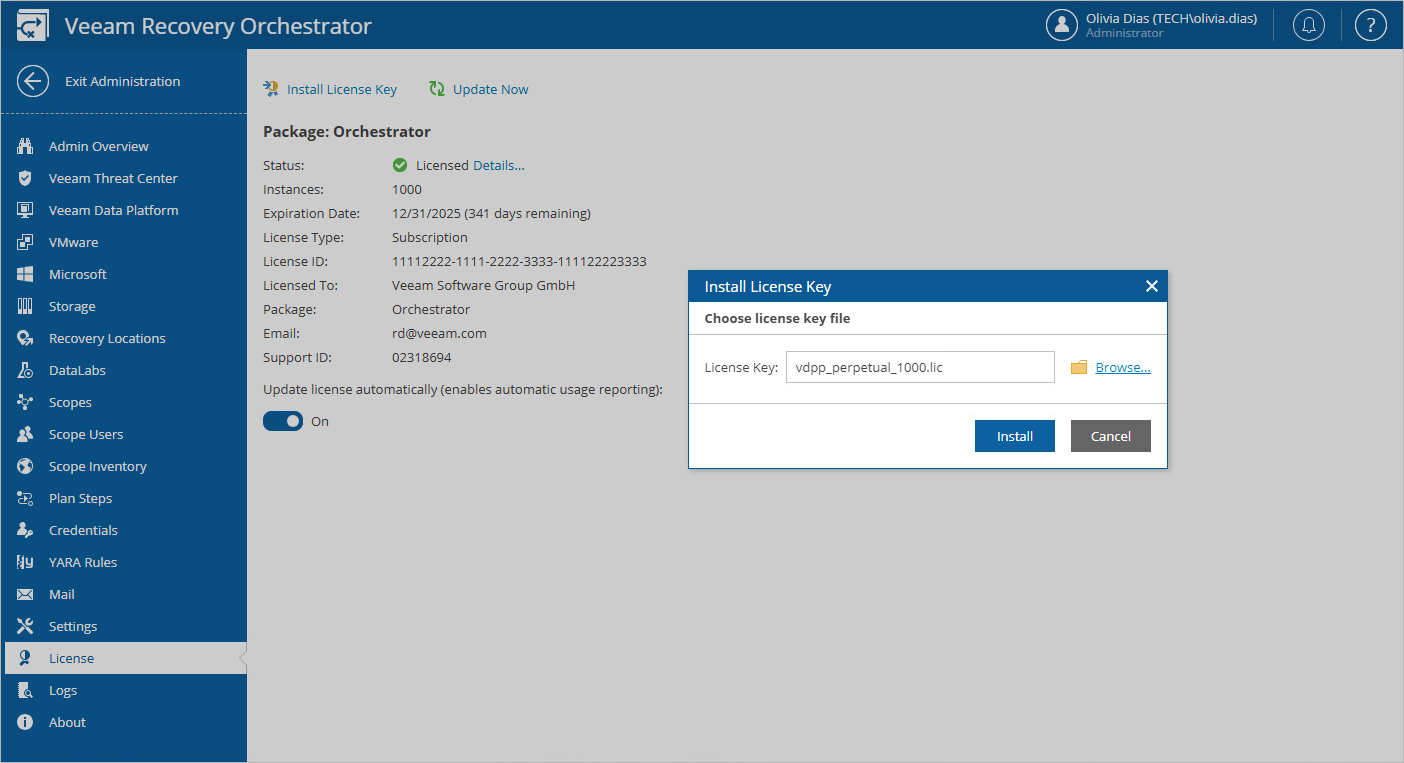Click the Update Now link text

(x=491, y=89)
